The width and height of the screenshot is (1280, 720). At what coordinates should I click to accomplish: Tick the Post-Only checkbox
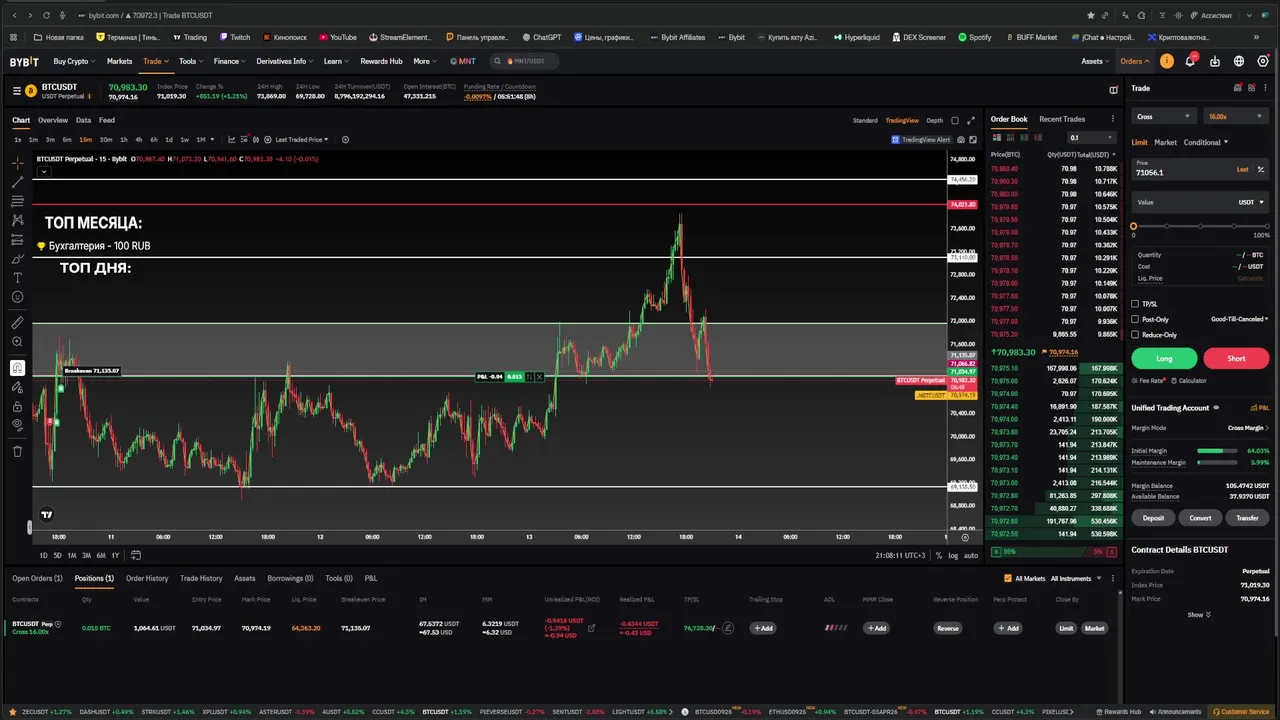coord(1135,319)
